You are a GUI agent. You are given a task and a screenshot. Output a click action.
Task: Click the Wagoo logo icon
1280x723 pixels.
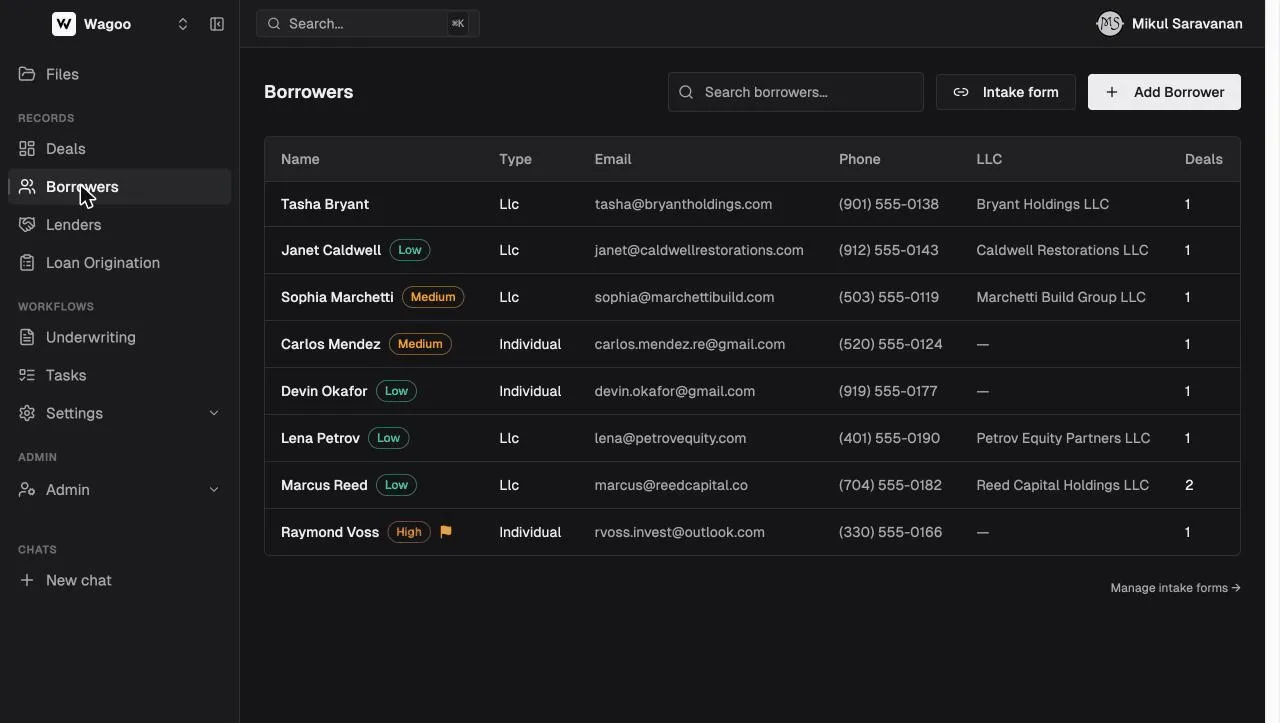pyautogui.click(x=63, y=24)
